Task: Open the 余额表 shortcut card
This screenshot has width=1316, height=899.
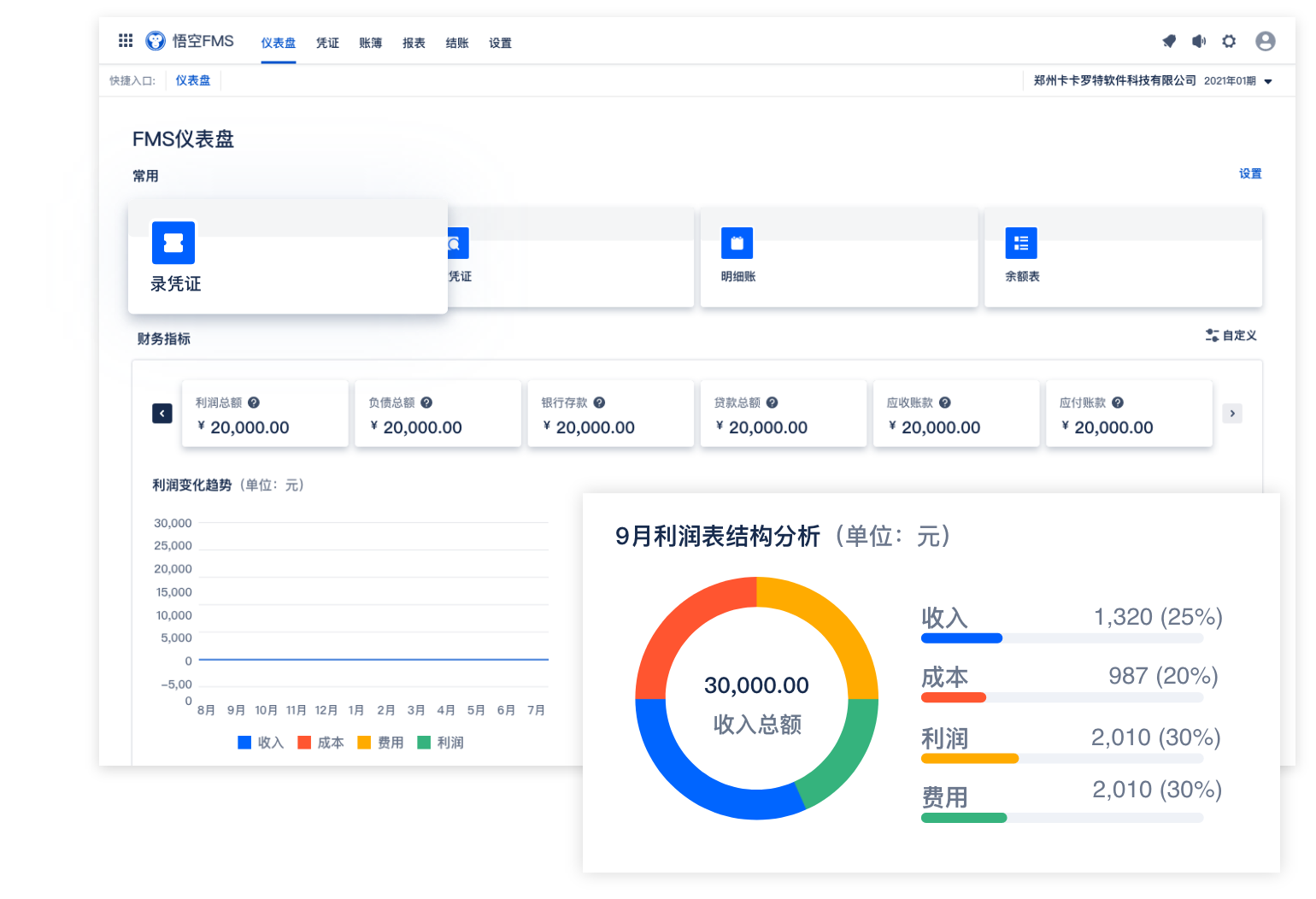Action: click(1123, 257)
